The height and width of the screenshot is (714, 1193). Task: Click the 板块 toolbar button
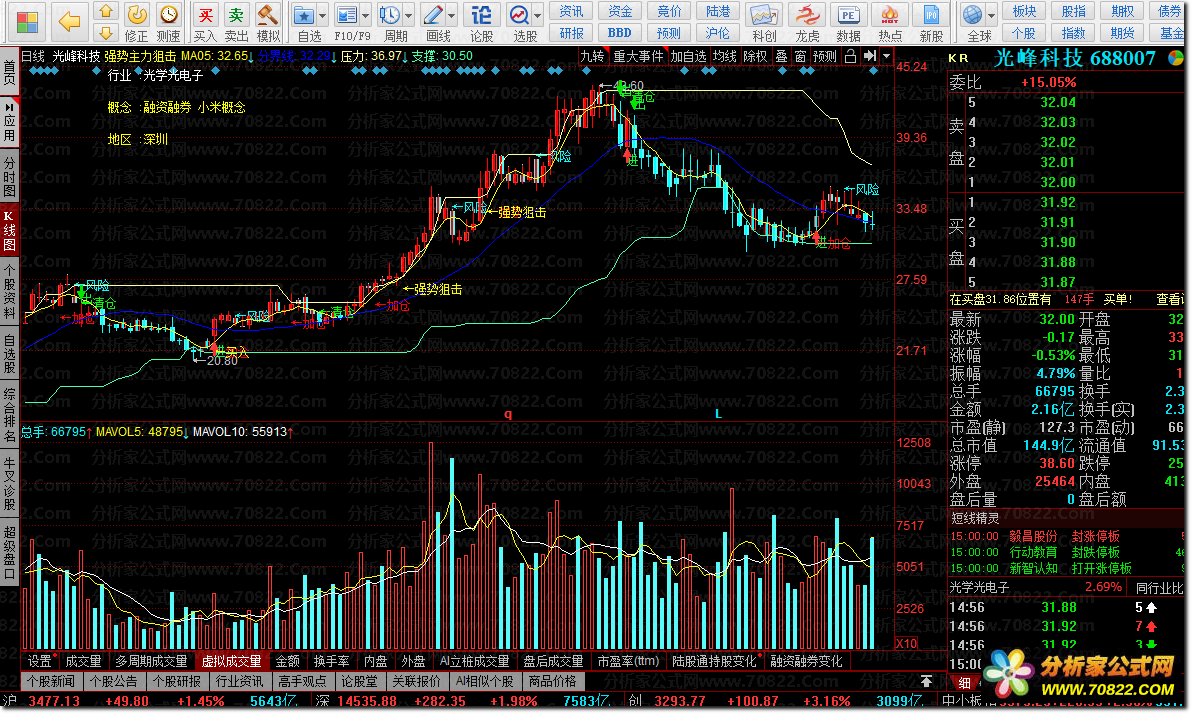(x=1024, y=11)
